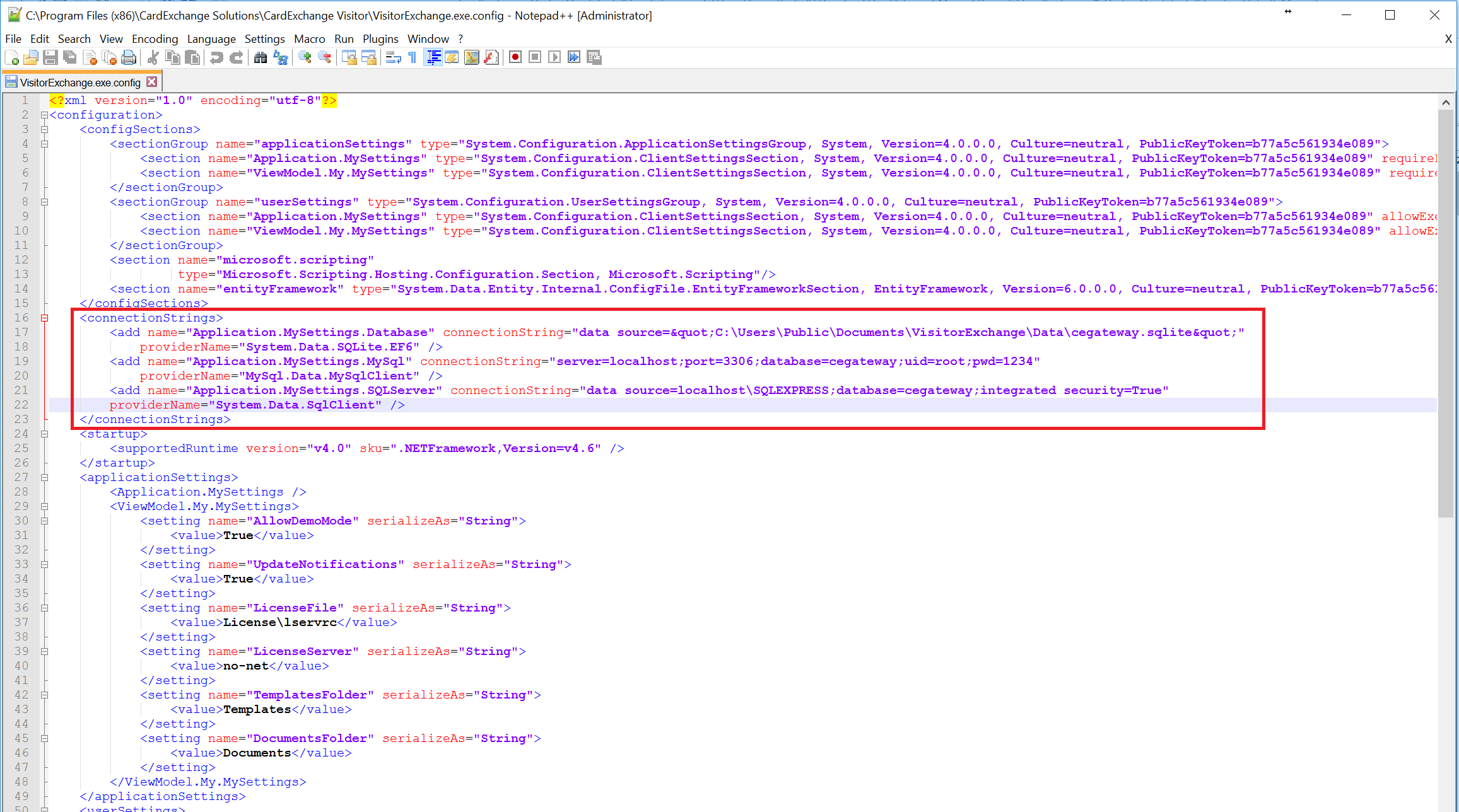Create a new document with New icon

12,58
